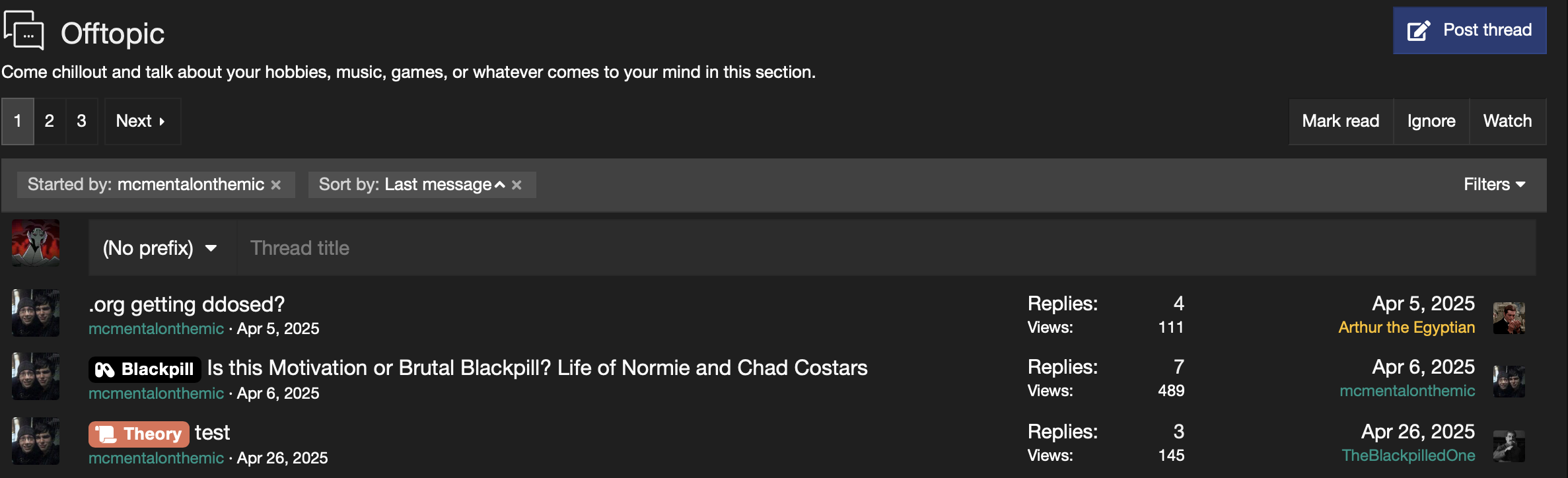Open Arthur the Egyptian's avatar
The image size is (1568, 478).
coord(1509,318)
